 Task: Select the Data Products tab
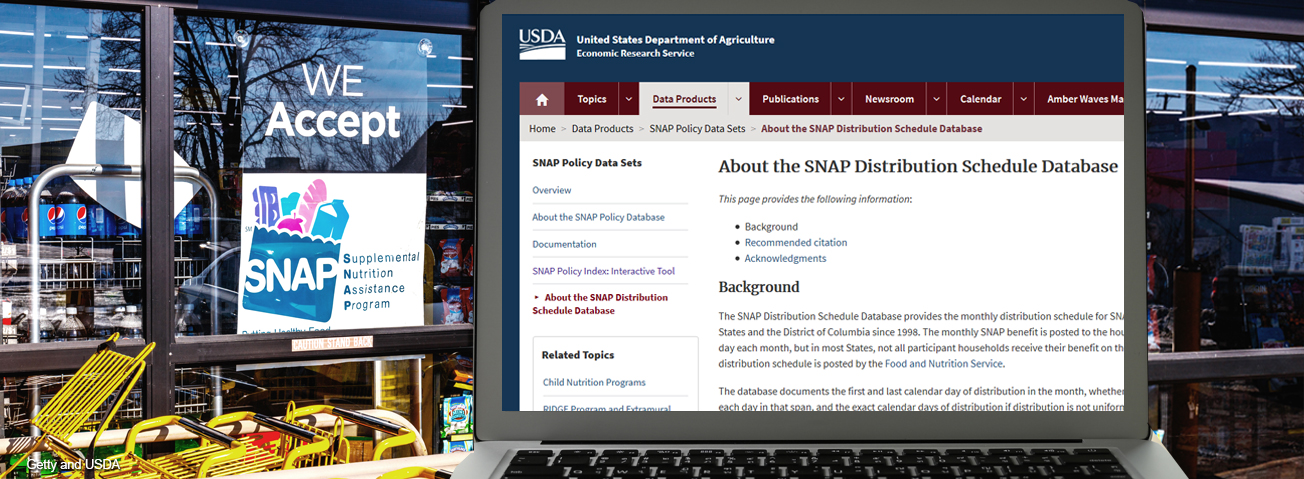click(684, 99)
